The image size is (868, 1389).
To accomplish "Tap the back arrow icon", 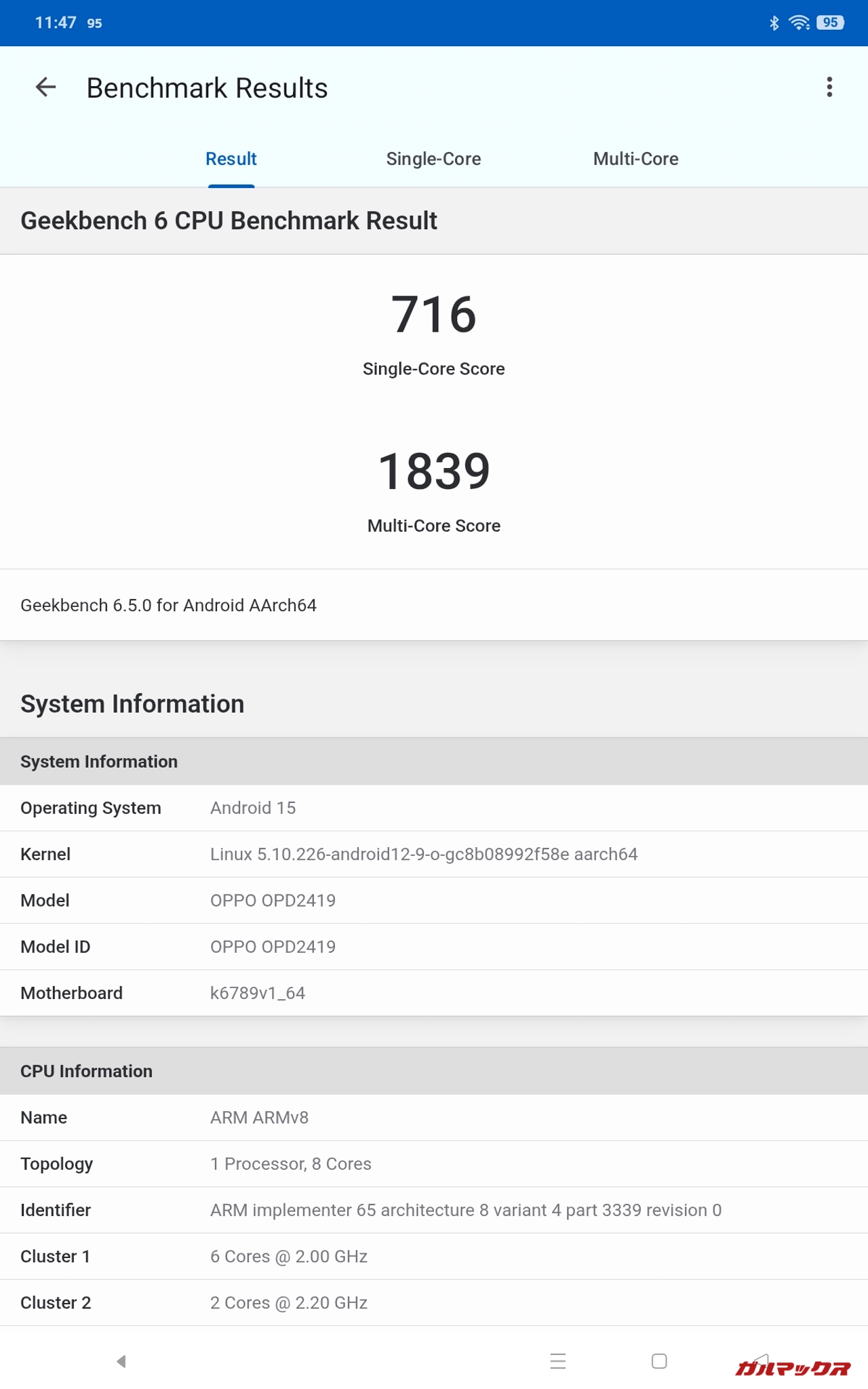I will tap(45, 87).
